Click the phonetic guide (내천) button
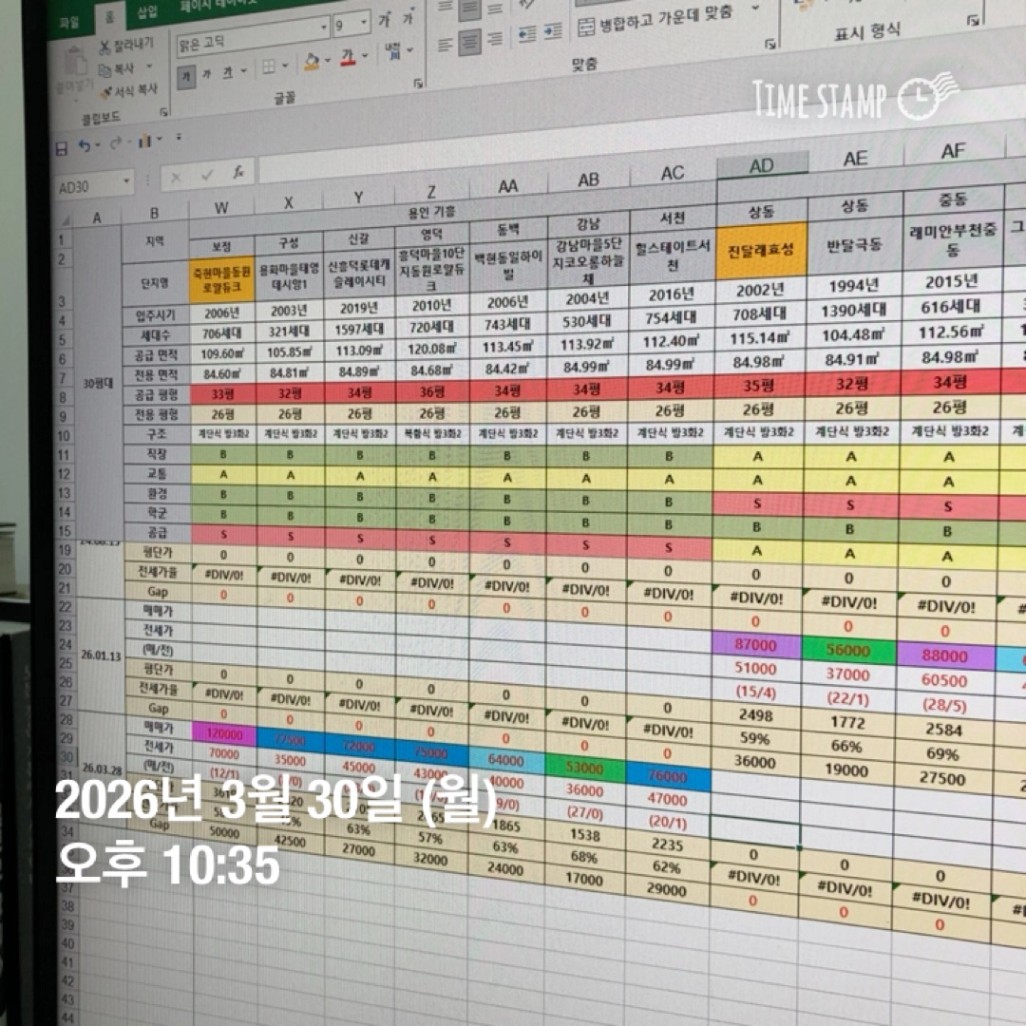1026x1026 pixels. click(x=393, y=51)
